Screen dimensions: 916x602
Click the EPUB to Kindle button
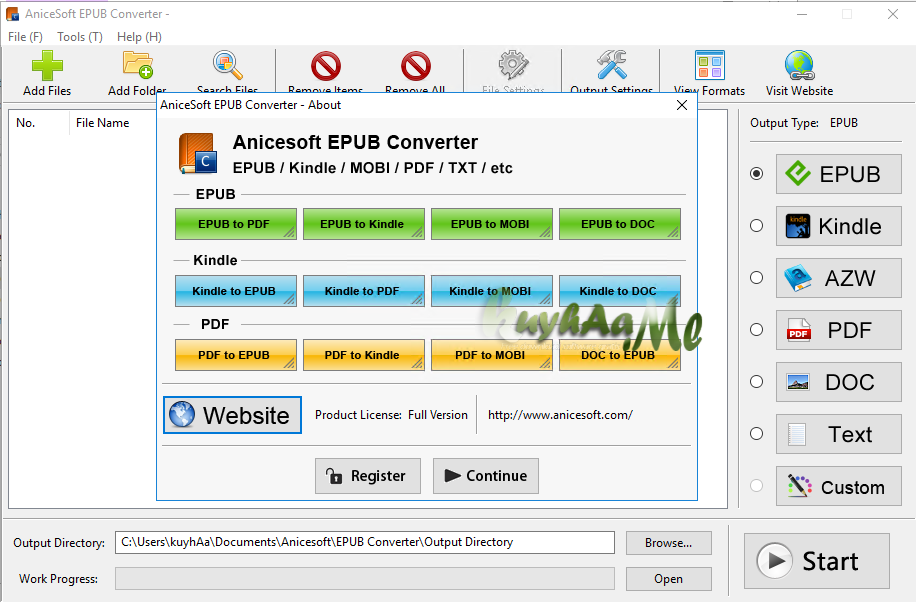click(363, 224)
